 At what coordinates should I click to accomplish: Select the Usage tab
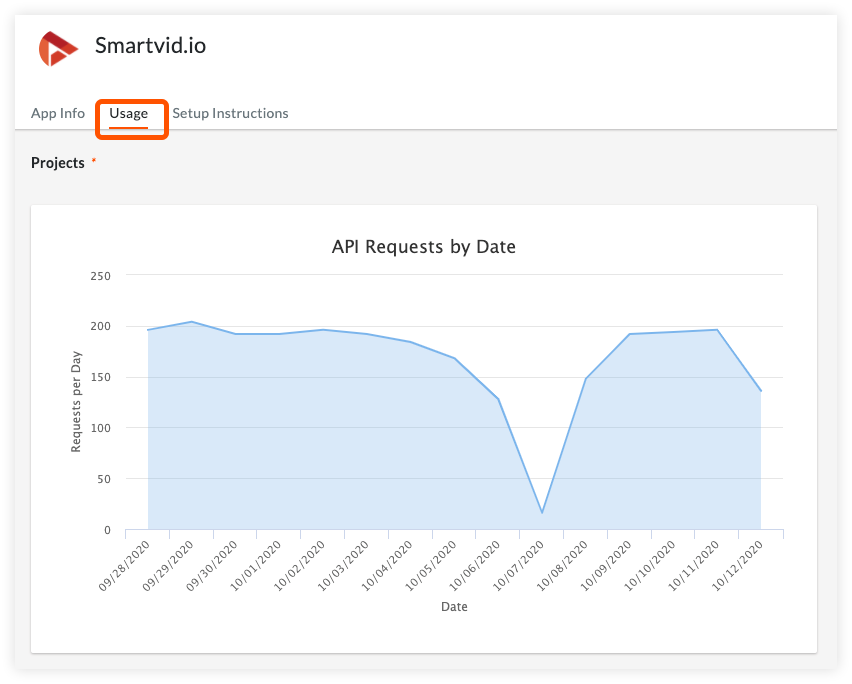pos(129,113)
